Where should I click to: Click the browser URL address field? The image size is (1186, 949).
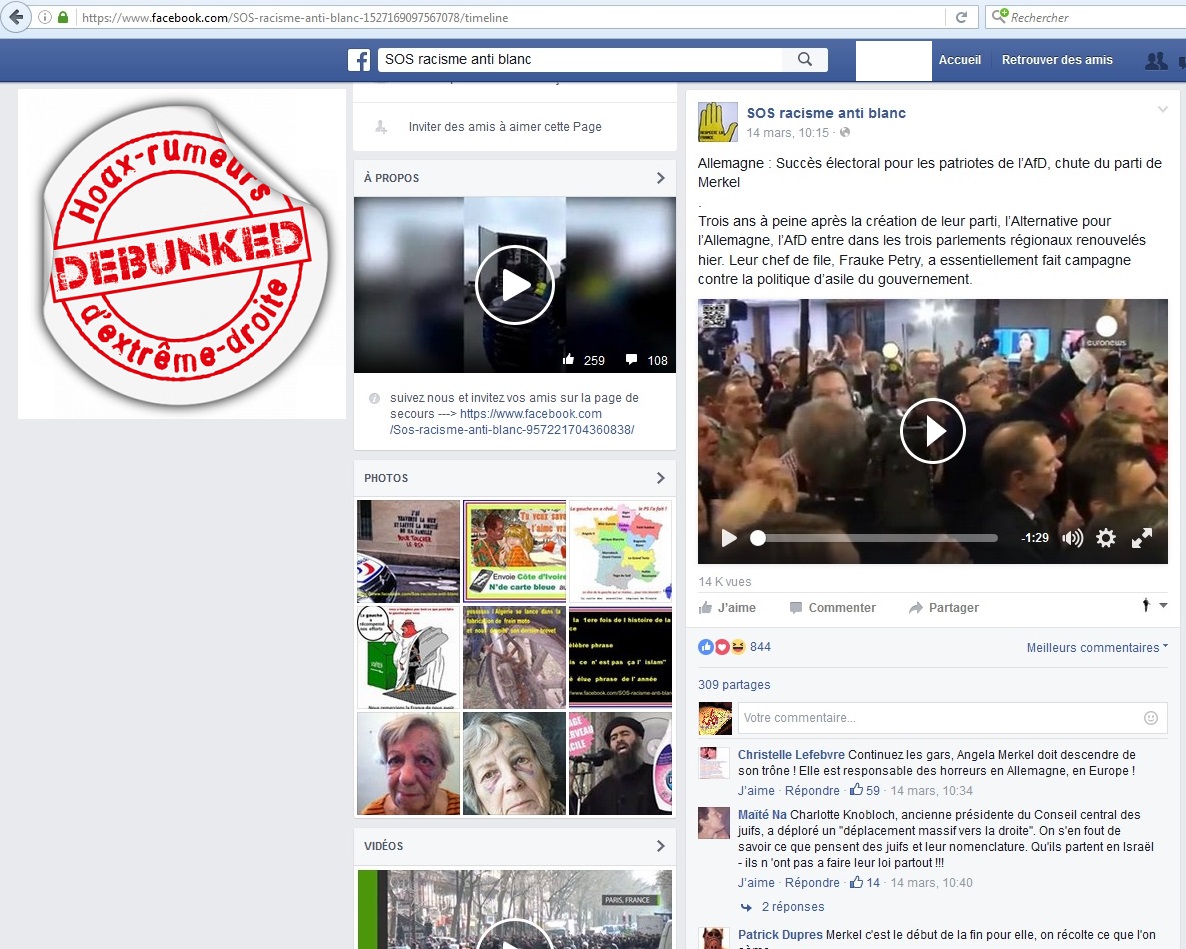[x=511, y=17]
